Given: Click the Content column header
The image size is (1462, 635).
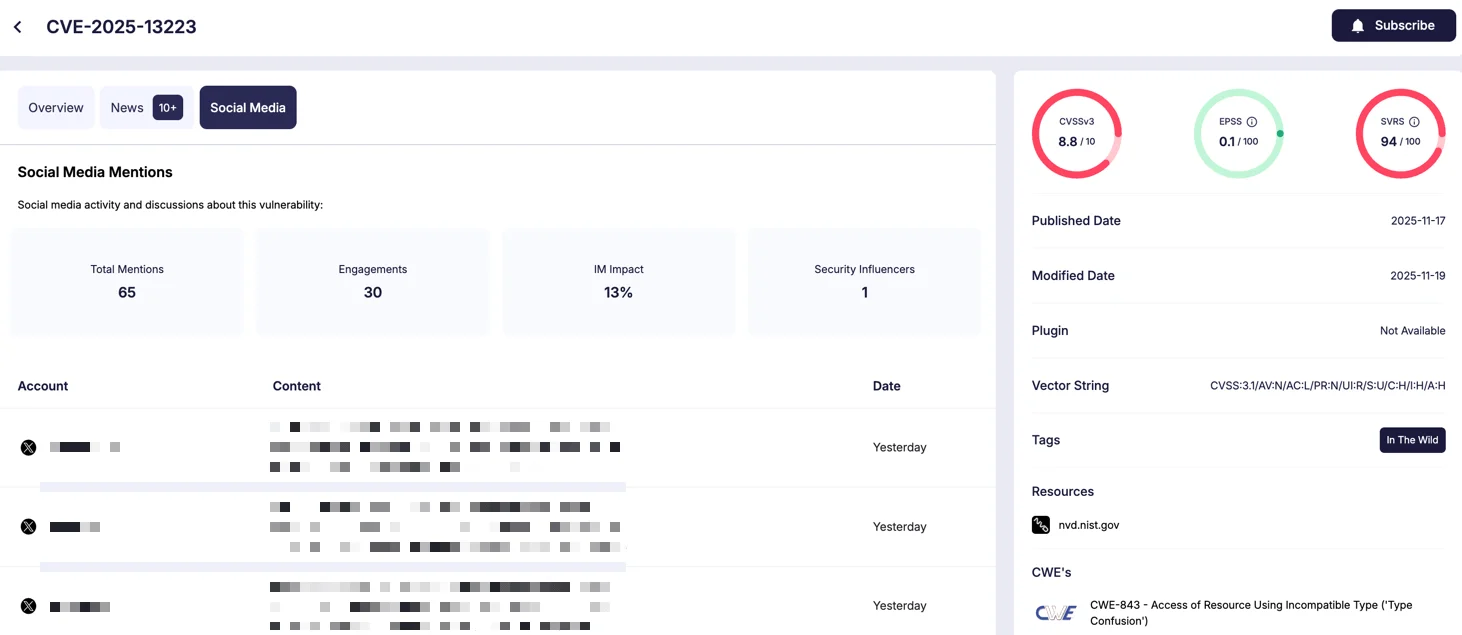Looking at the screenshot, I should [297, 386].
